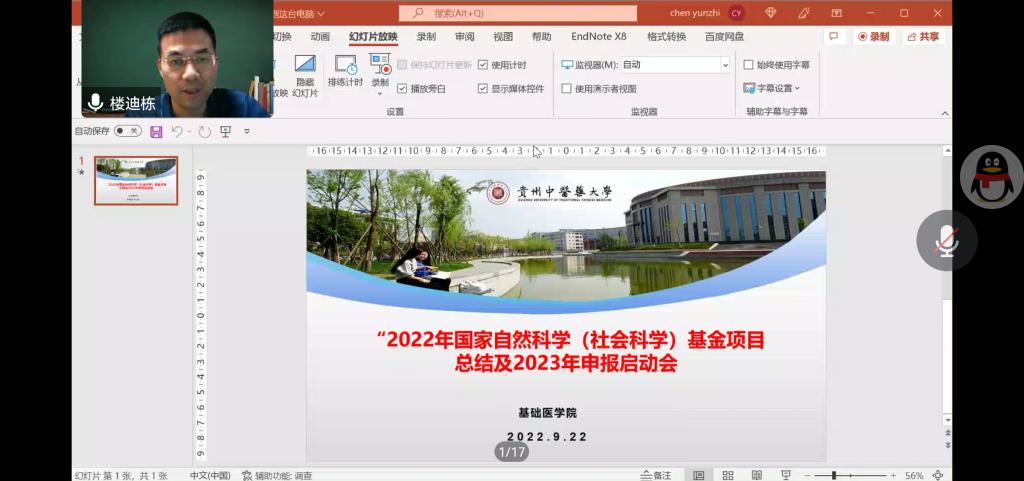Switch to the EndNote X8 tab
The width and height of the screenshot is (1024, 481).
tap(598, 37)
